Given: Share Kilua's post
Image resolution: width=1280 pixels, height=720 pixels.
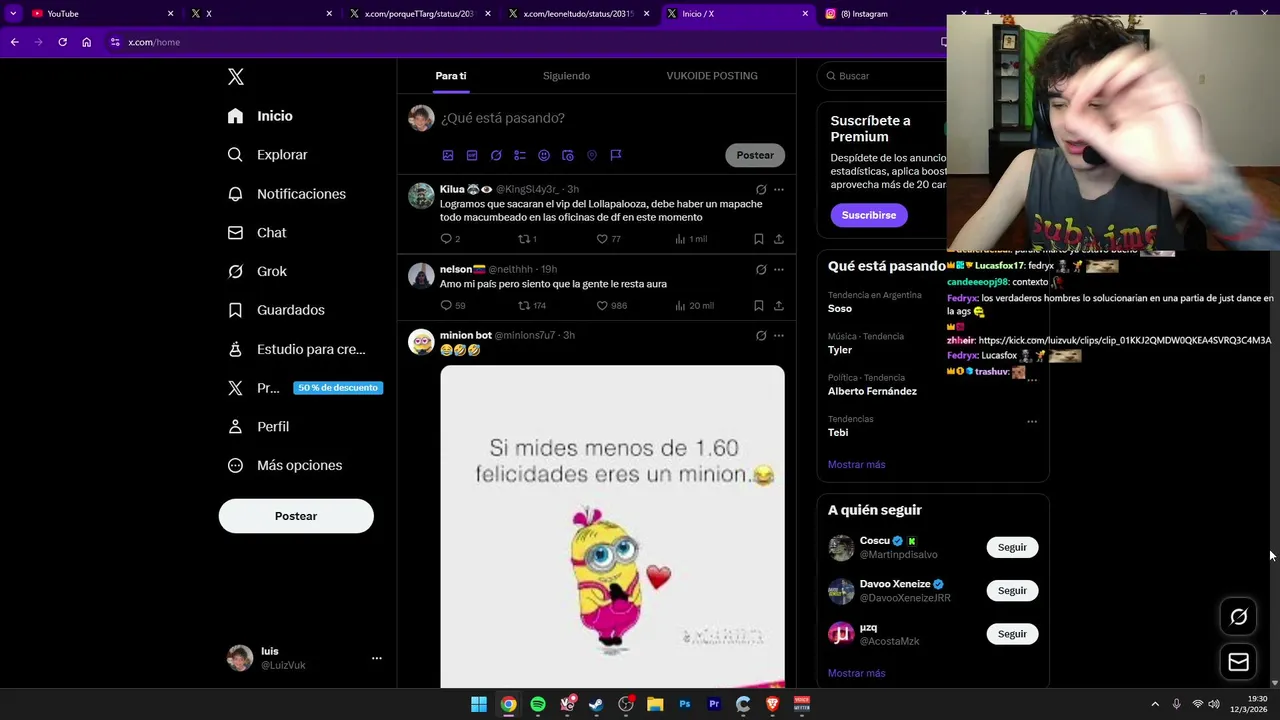Looking at the screenshot, I should tap(779, 239).
